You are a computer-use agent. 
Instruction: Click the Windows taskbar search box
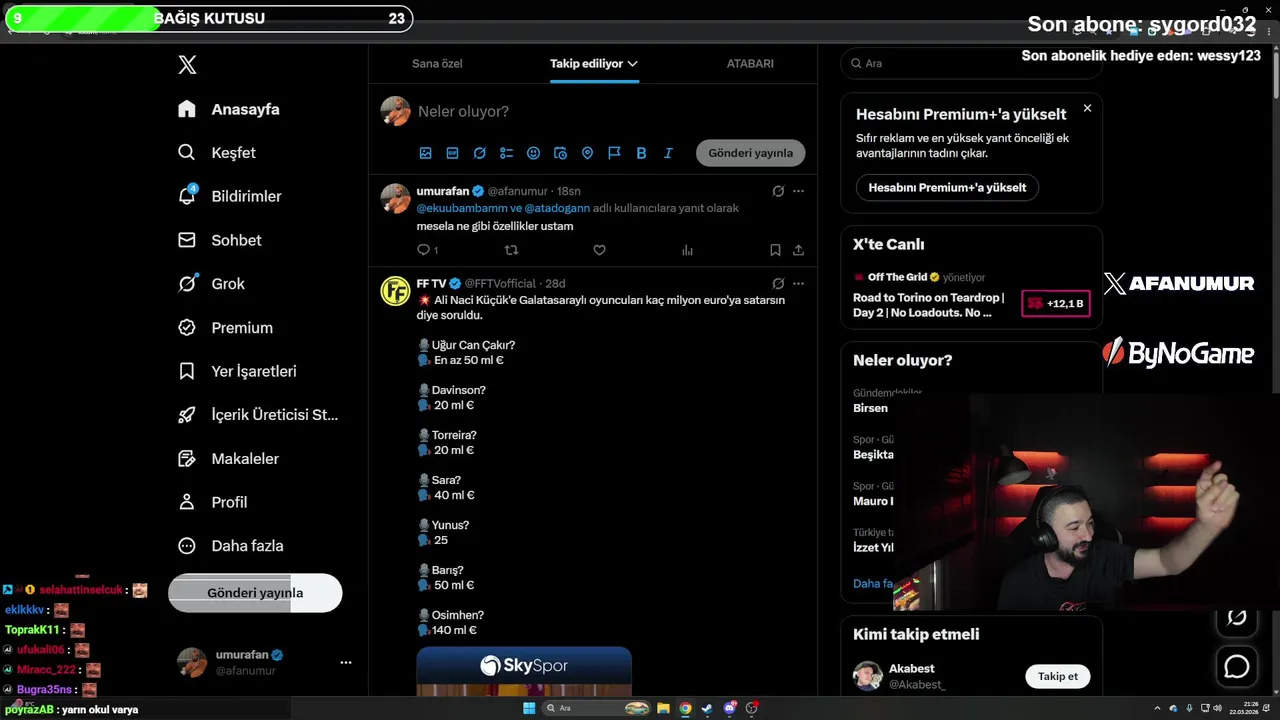pyautogui.click(x=596, y=708)
